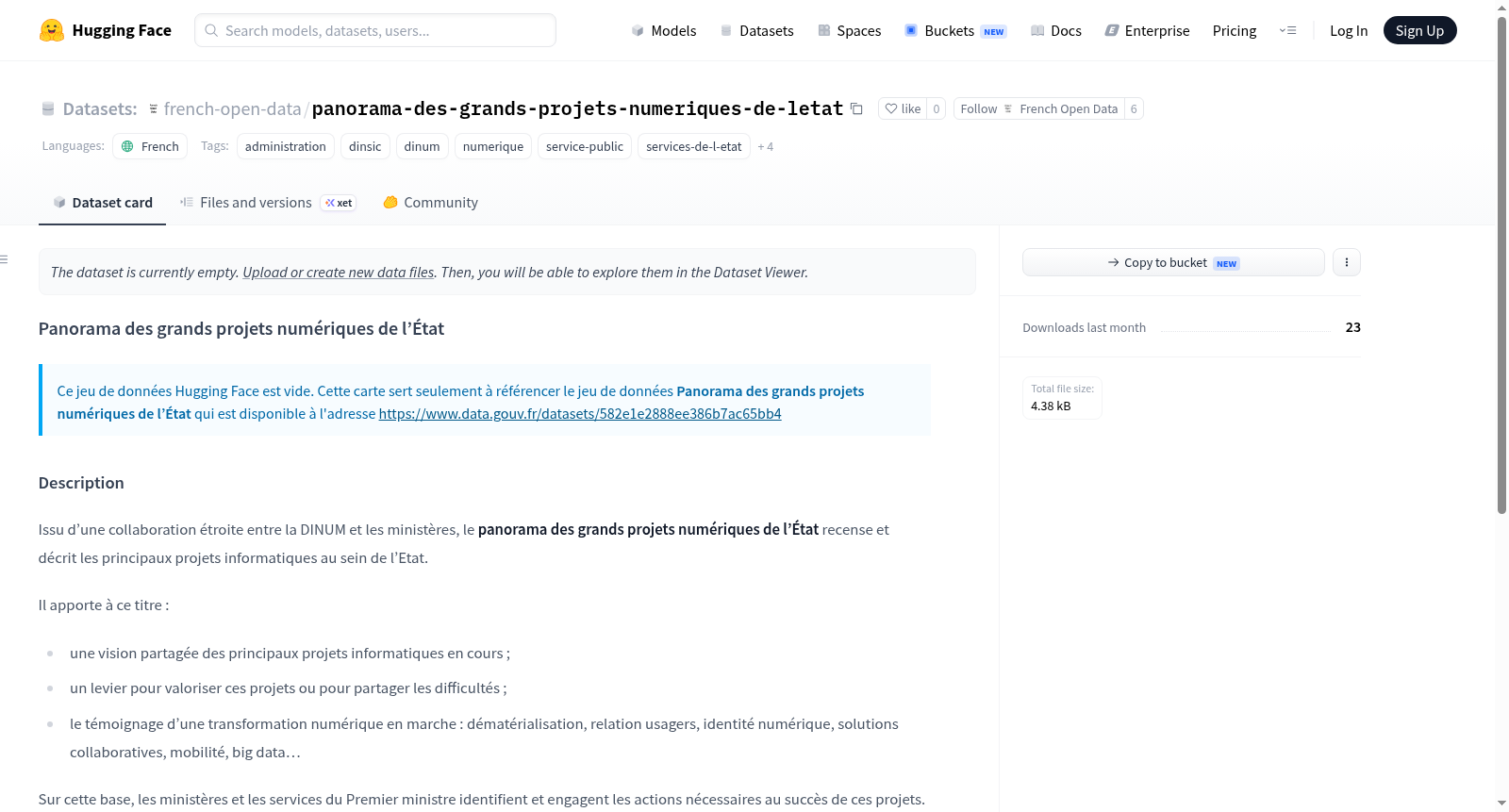Click the total file size 4.38 kB
The width and height of the screenshot is (1509, 812).
(x=1051, y=406)
